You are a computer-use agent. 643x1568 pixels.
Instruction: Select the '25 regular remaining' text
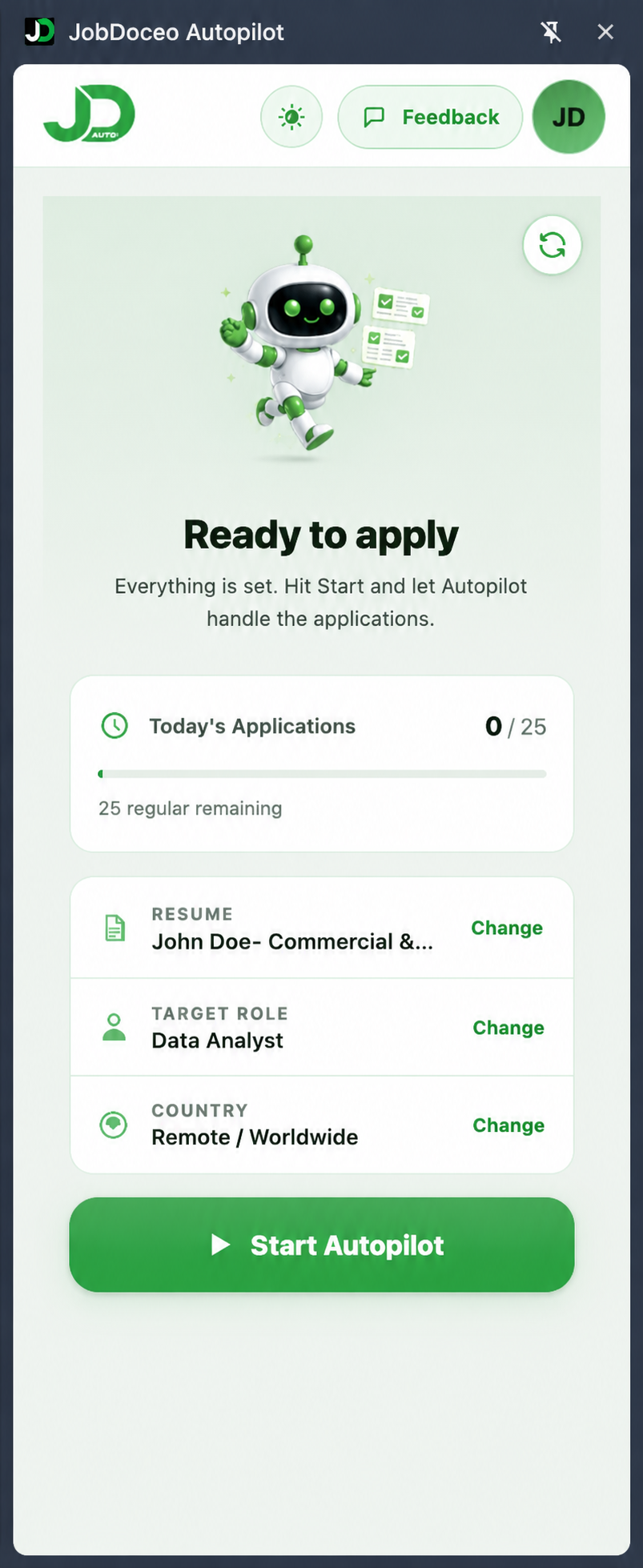tap(191, 808)
